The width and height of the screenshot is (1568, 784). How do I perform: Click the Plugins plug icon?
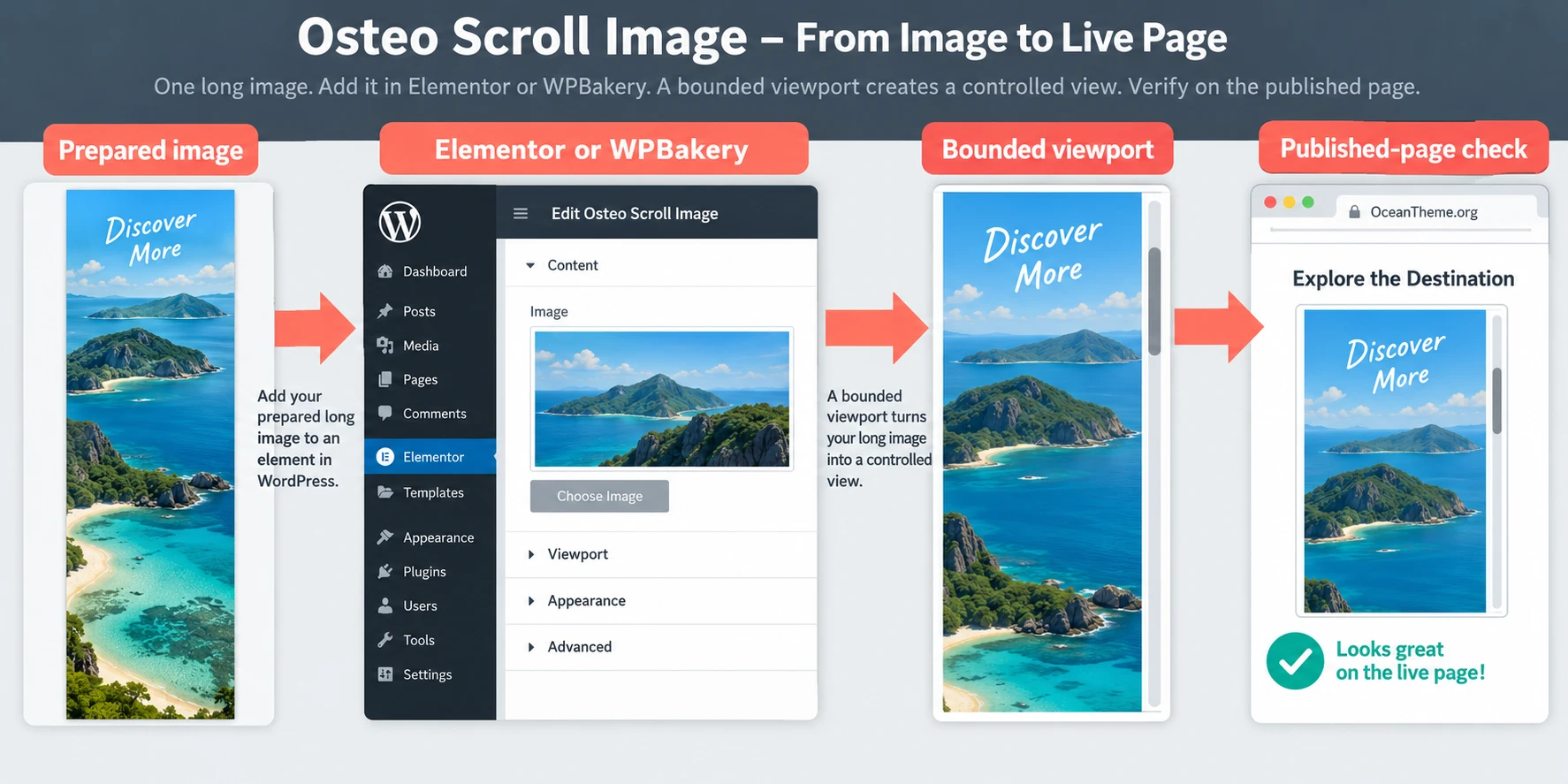385,572
